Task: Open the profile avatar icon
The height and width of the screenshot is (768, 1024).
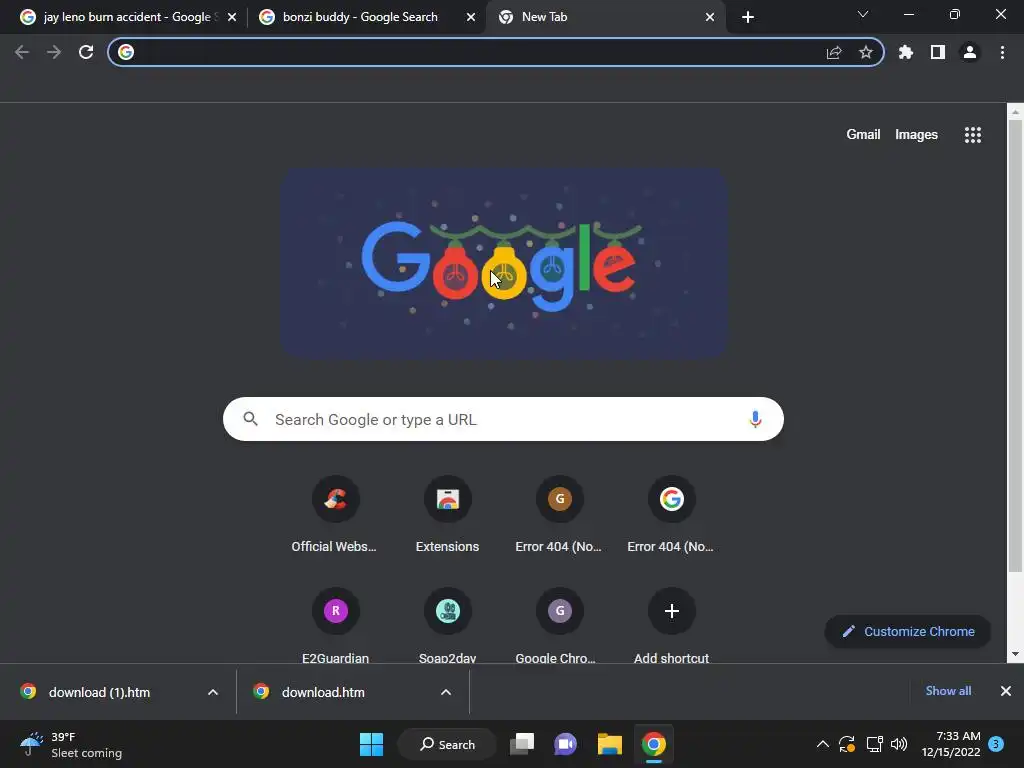Action: (970, 52)
